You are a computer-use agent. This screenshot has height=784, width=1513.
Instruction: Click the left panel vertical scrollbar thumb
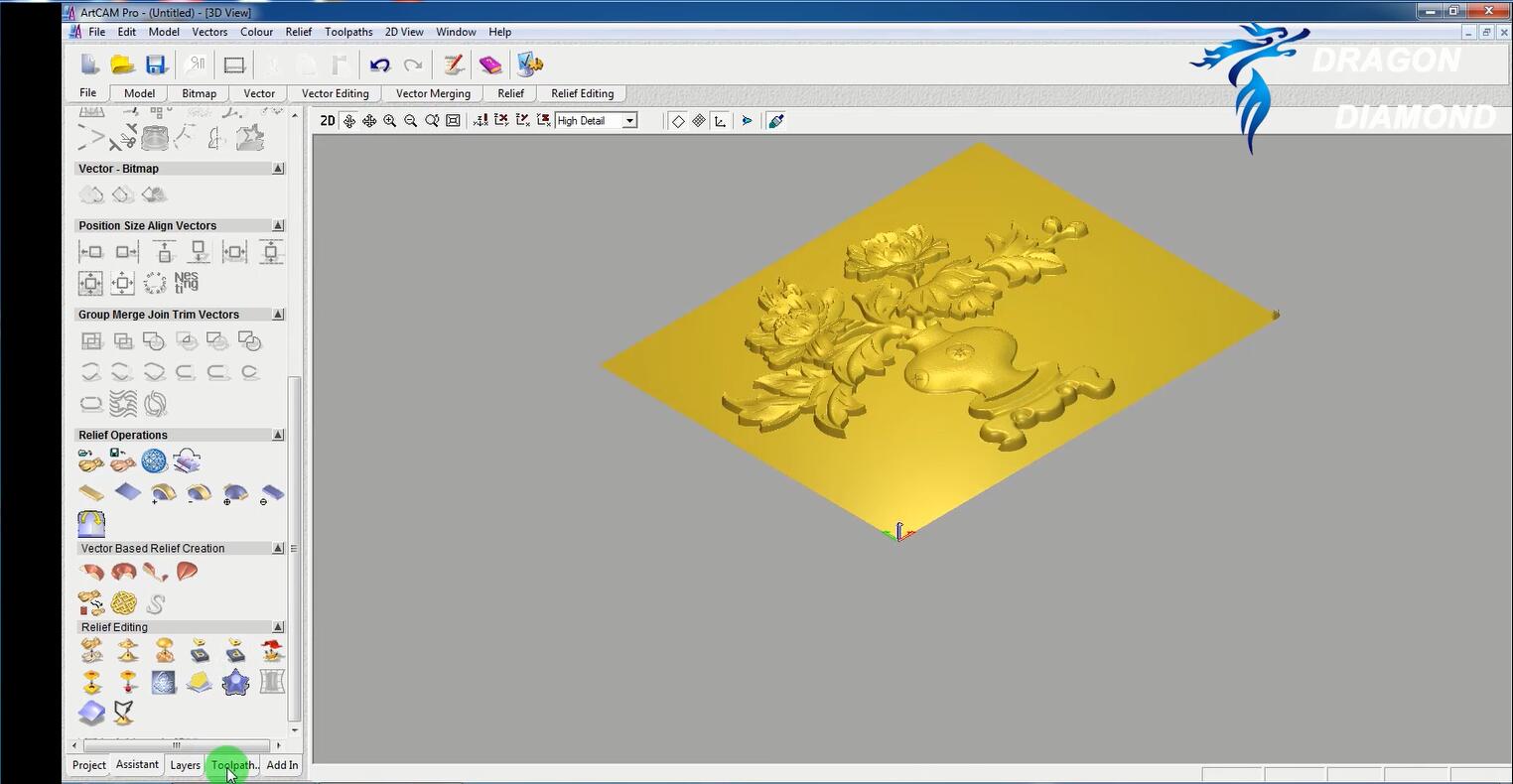click(294, 548)
